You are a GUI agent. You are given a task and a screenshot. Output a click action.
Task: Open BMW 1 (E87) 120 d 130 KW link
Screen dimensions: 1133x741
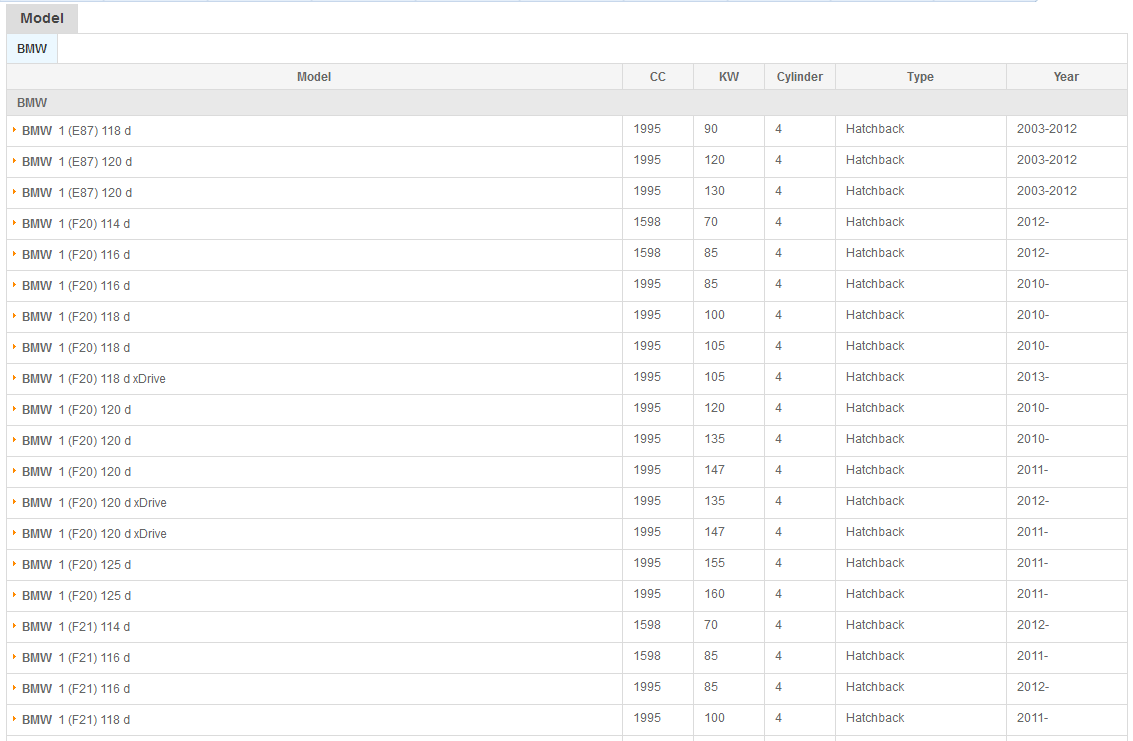tap(77, 193)
